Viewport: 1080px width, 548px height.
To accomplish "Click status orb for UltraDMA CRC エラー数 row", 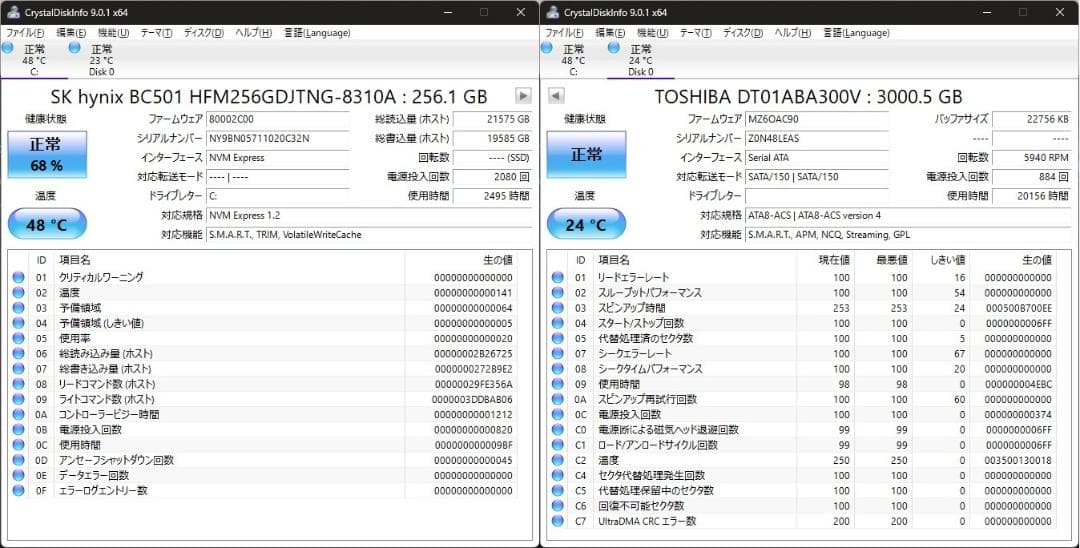I will 557,521.
